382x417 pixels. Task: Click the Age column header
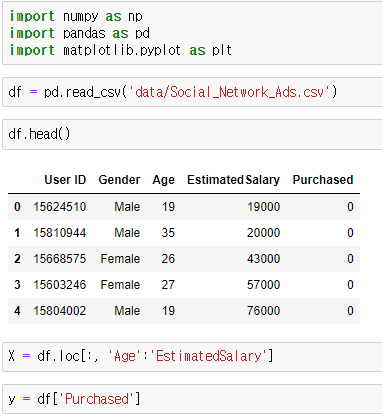point(164,180)
